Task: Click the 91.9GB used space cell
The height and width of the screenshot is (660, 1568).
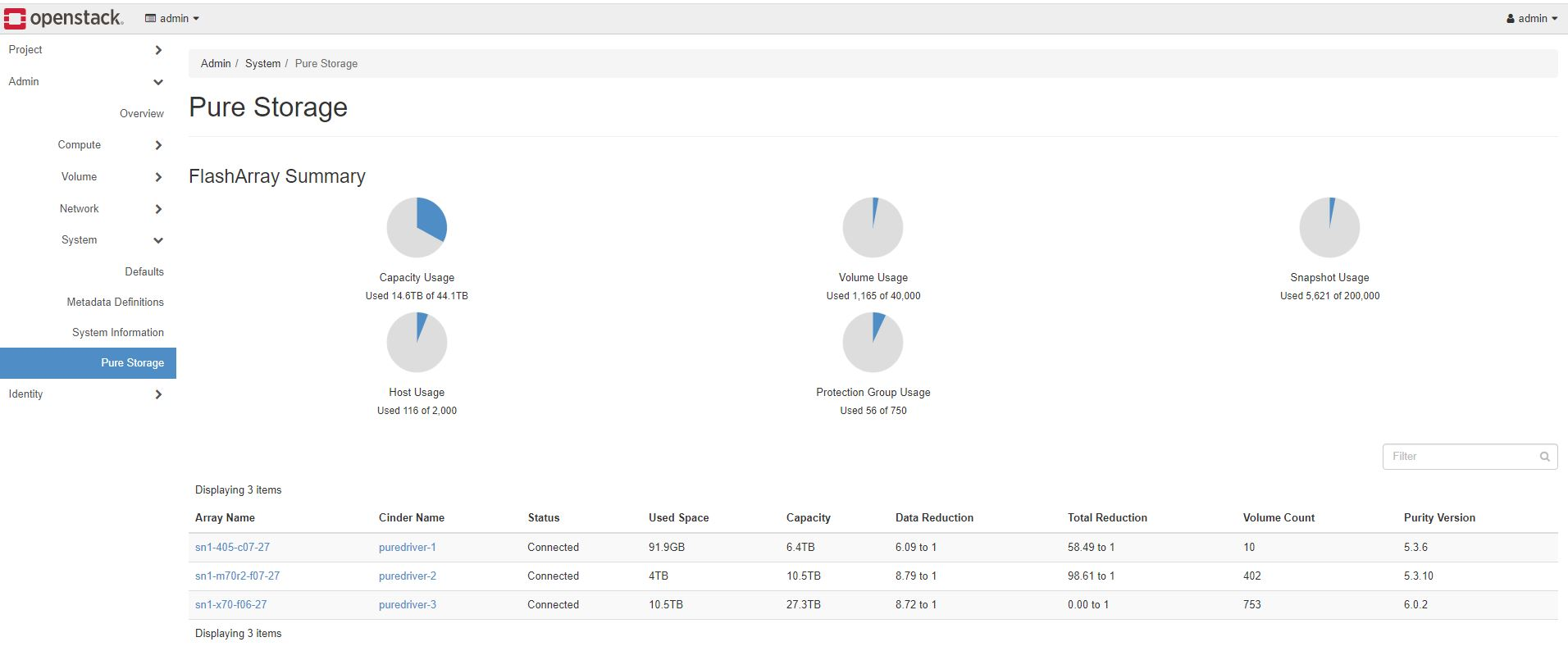Action: coord(667,547)
